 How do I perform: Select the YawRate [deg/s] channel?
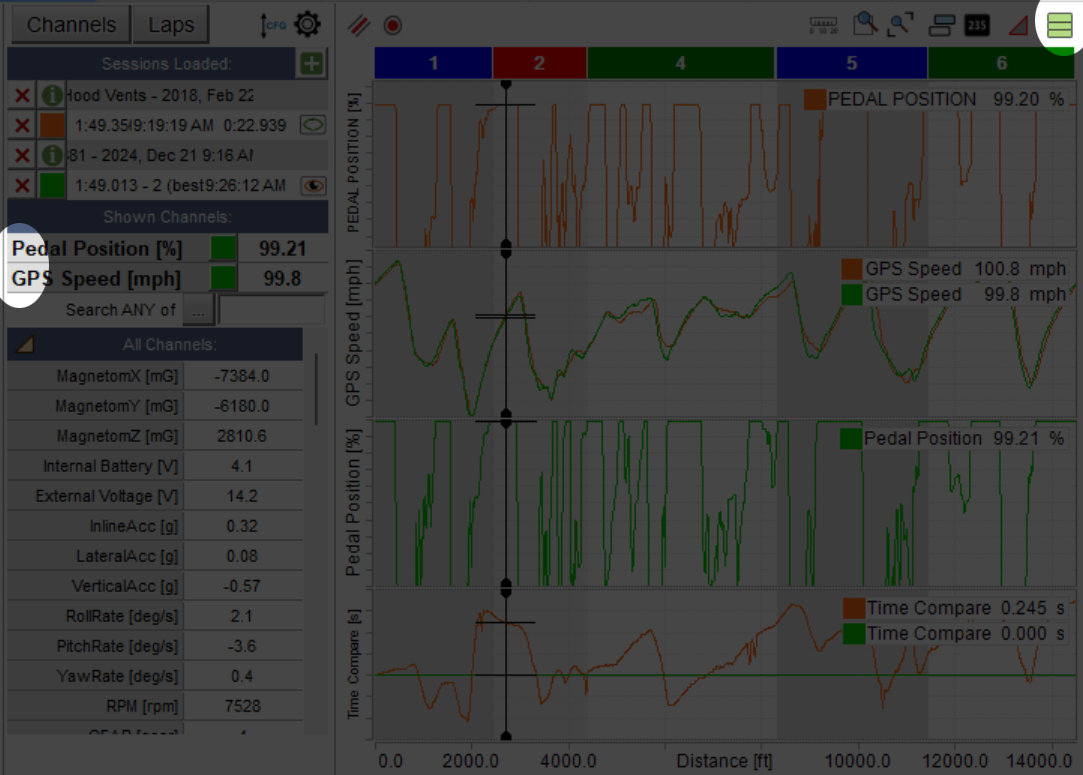point(155,676)
